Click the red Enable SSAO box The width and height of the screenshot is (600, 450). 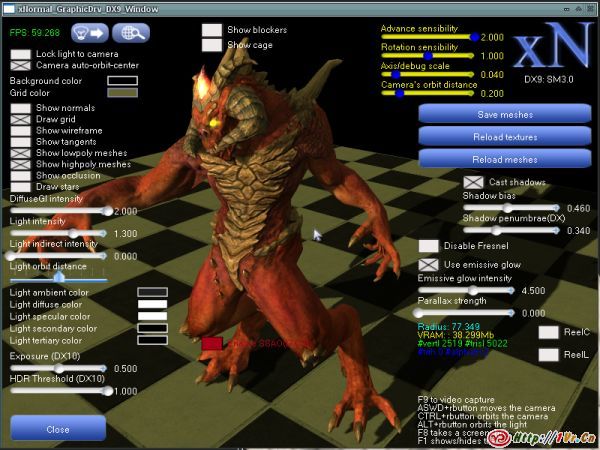point(211,344)
